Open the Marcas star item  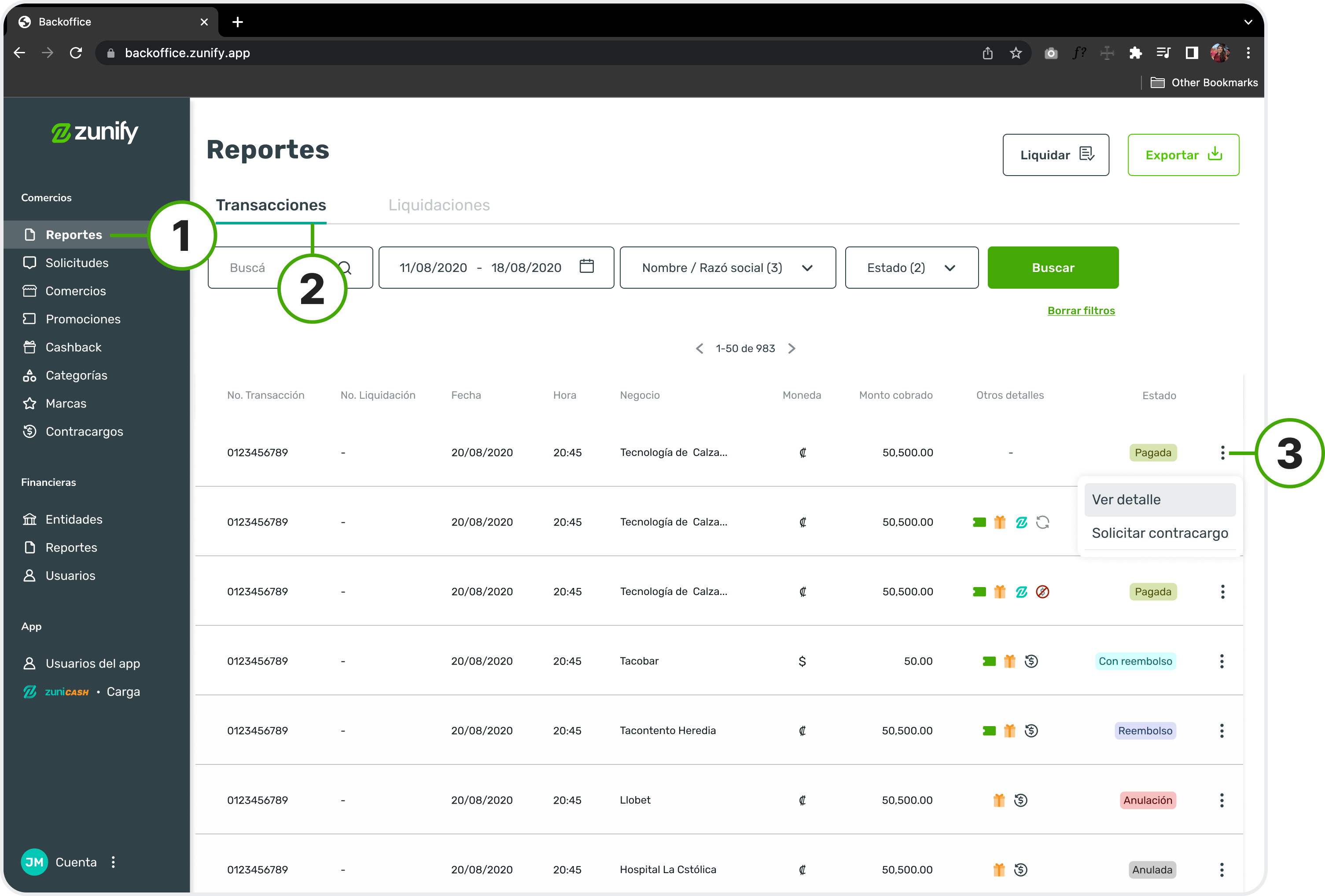[x=66, y=404]
